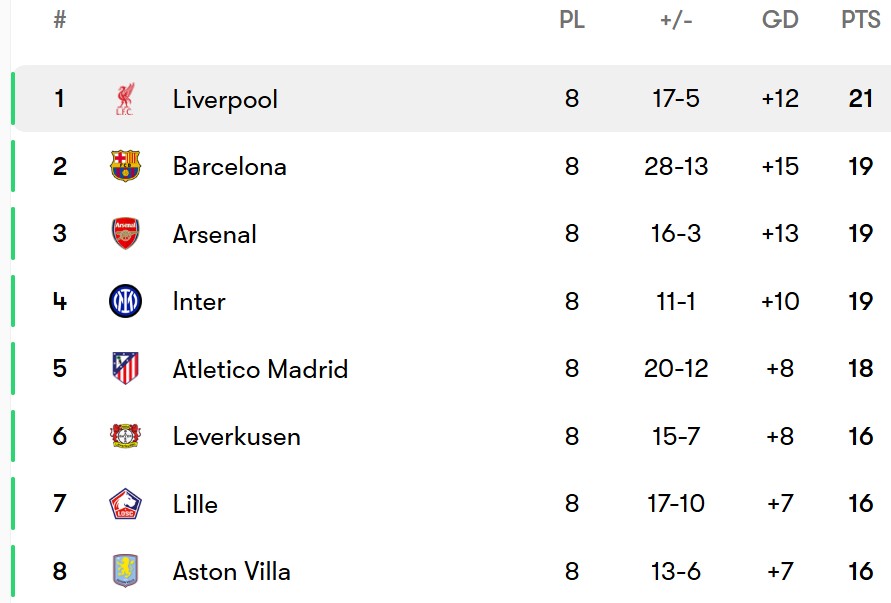Click the Arsenal club crest
891x603 pixels.
125,234
